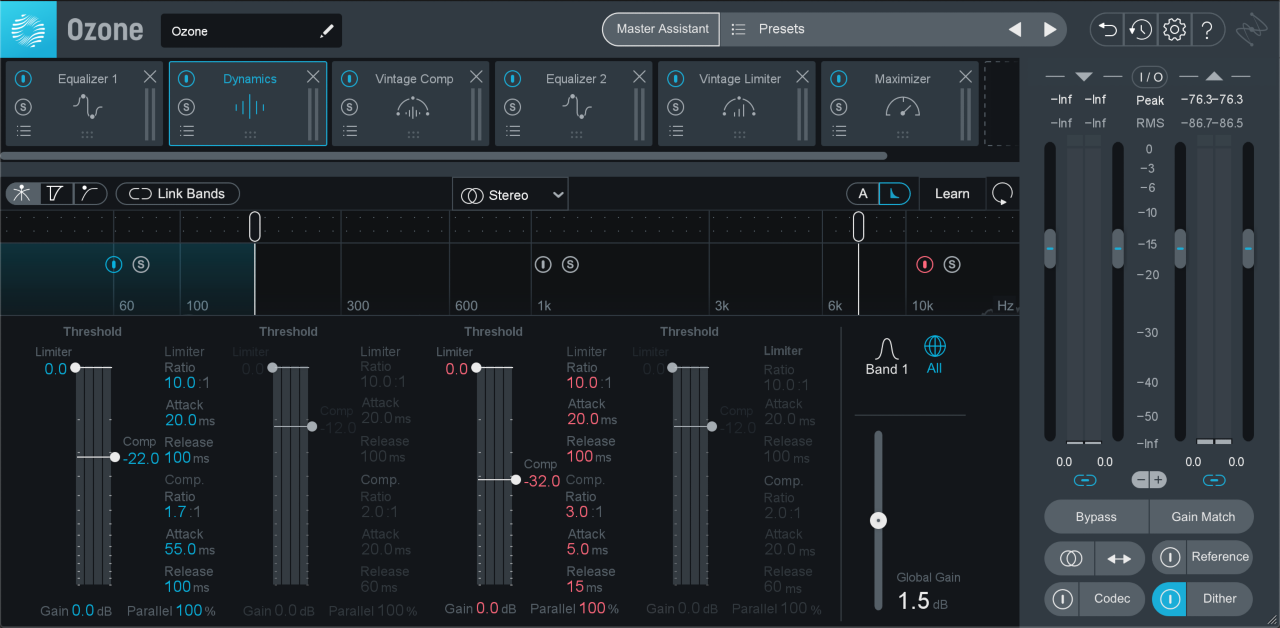Select the gain reduction trace view icon
This screenshot has height=628, width=1280.
pyautogui.click(x=56, y=194)
